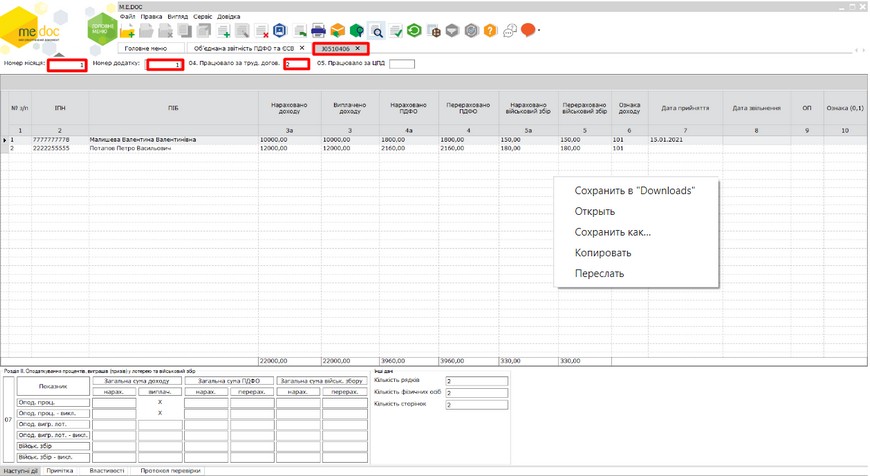Click the document check validation icon

[396, 31]
